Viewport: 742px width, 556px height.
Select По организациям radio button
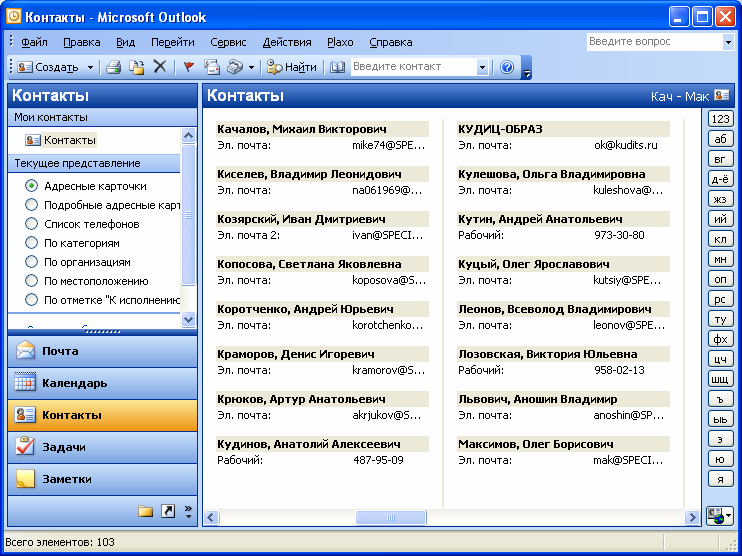31,262
